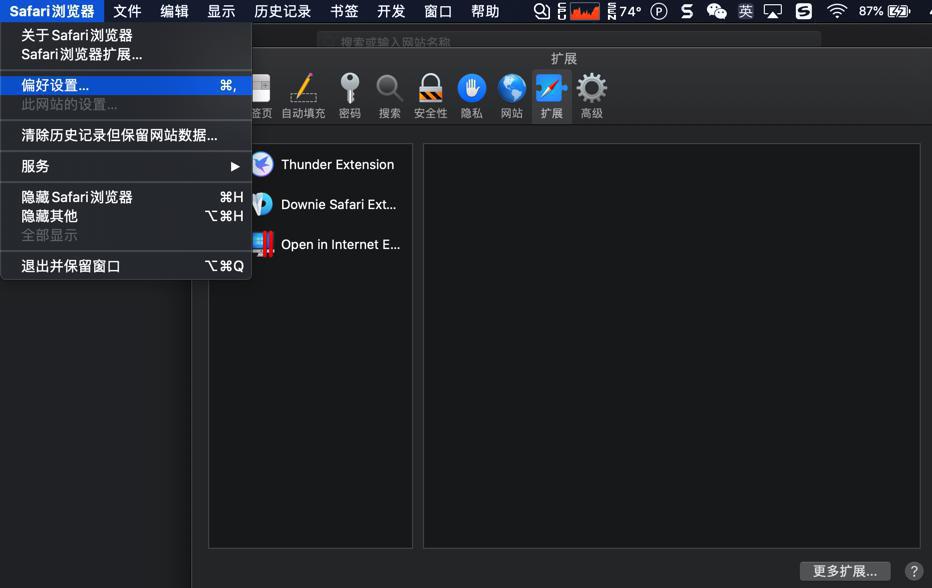Click the partially hidden 标签页 tabs icon
This screenshot has height=588, width=932.
pyautogui.click(x=262, y=96)
